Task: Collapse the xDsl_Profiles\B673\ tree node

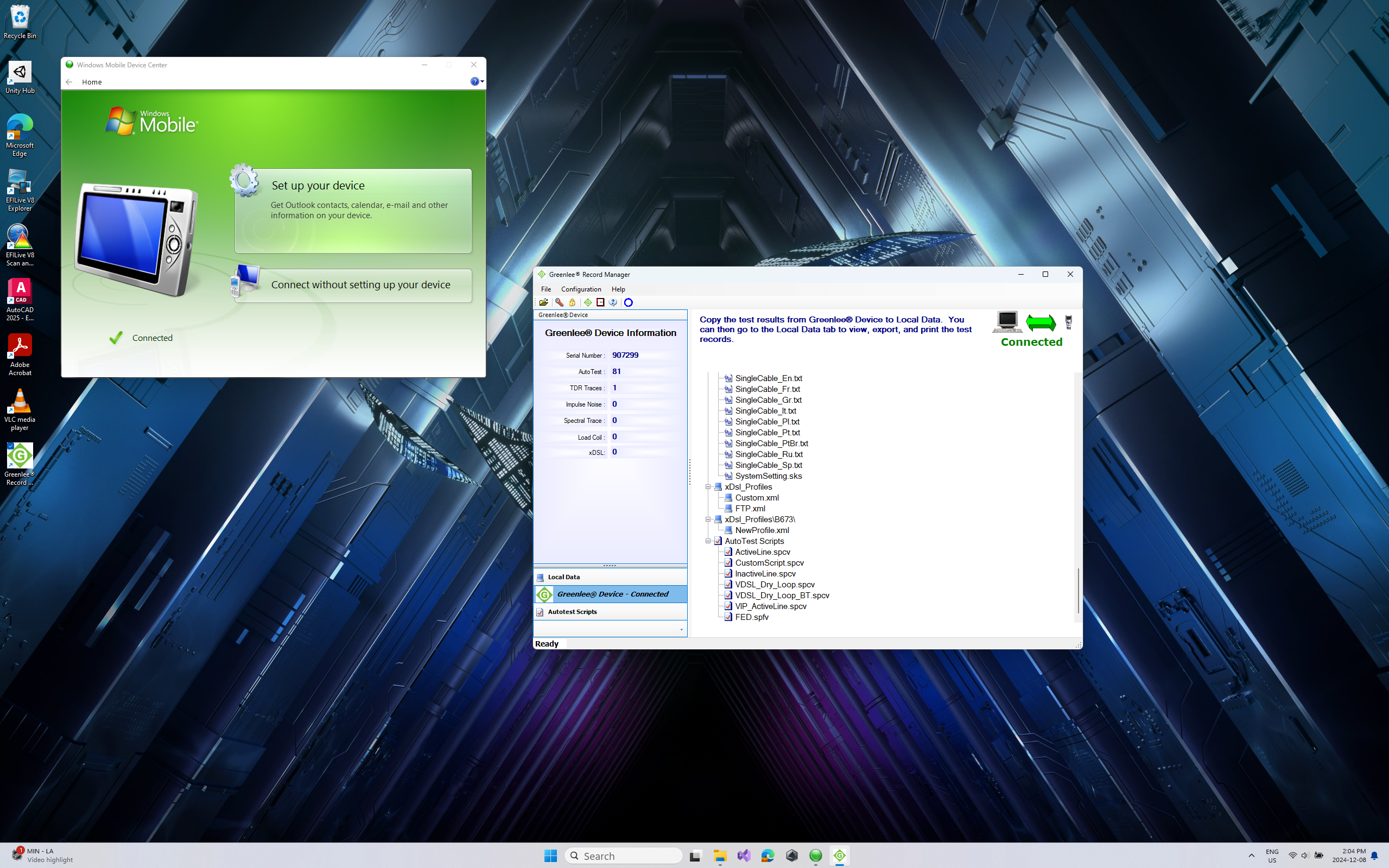Action: [x=708, y=519]
